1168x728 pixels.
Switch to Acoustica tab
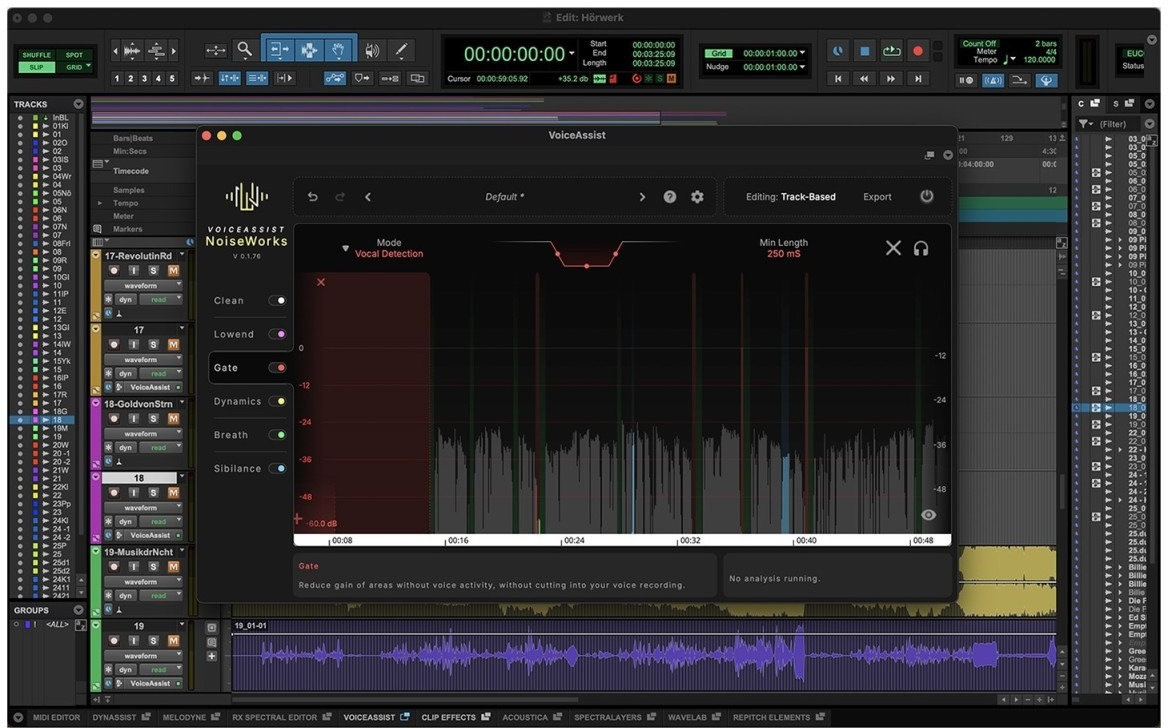pyautogui.click(x=525, y=717)
